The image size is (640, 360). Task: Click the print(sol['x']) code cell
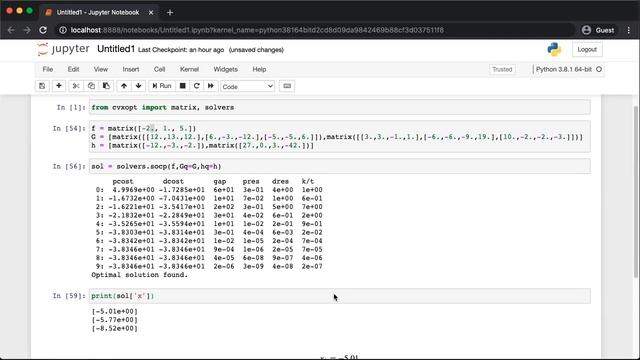tap(340, 296)
